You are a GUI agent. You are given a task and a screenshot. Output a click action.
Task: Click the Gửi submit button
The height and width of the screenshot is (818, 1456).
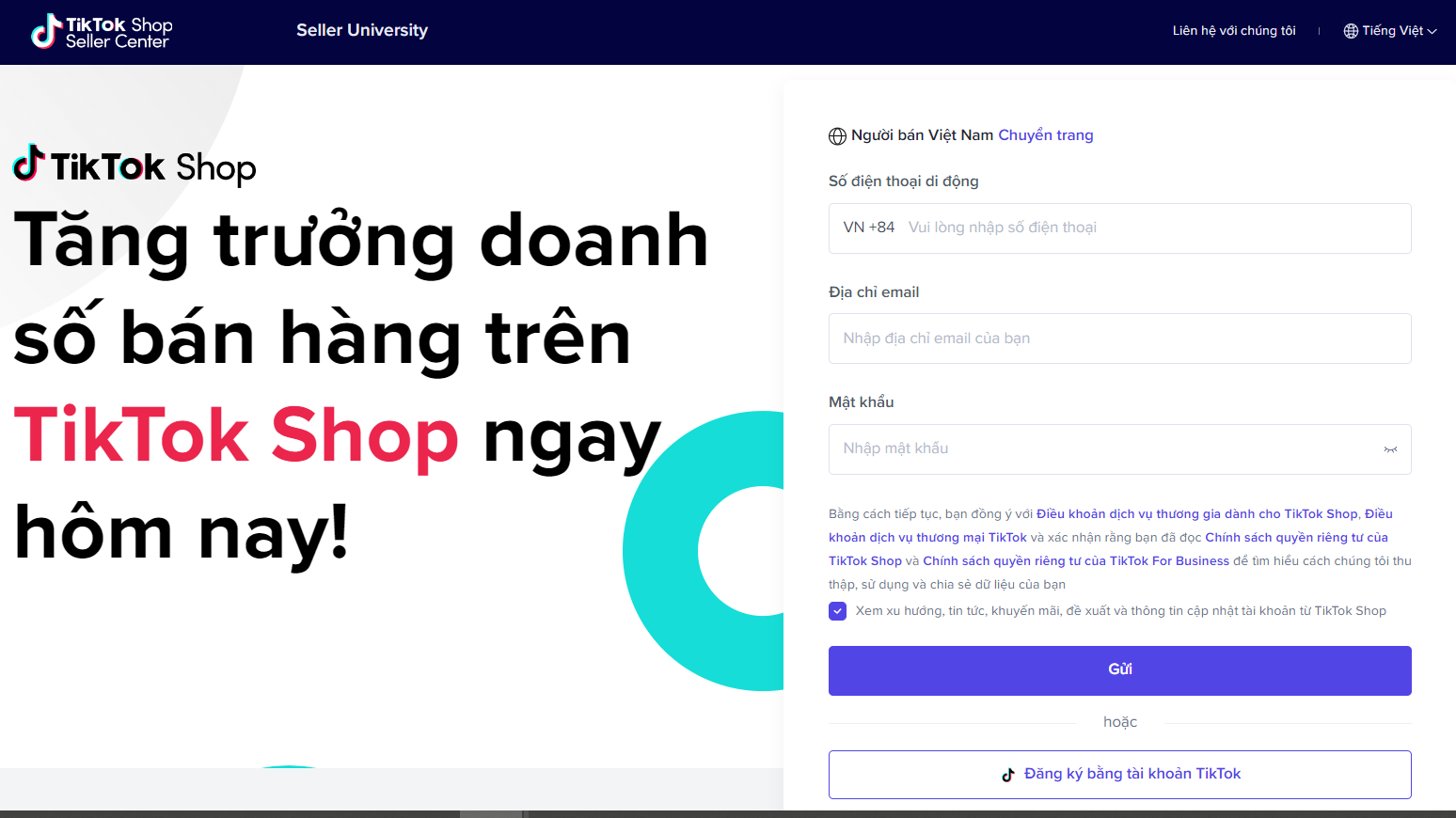pyautogui.click(x=1119, y=670)
